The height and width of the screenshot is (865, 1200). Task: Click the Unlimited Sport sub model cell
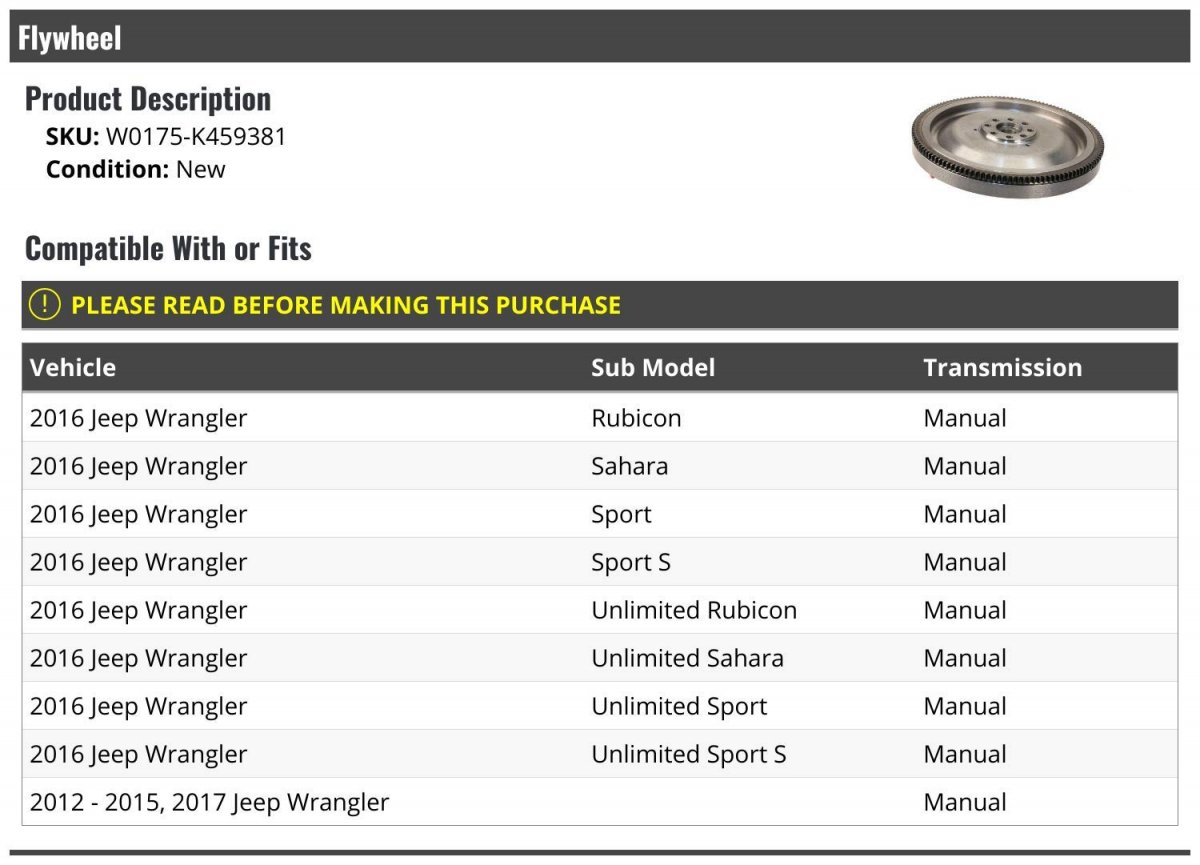tap(679, 706)
